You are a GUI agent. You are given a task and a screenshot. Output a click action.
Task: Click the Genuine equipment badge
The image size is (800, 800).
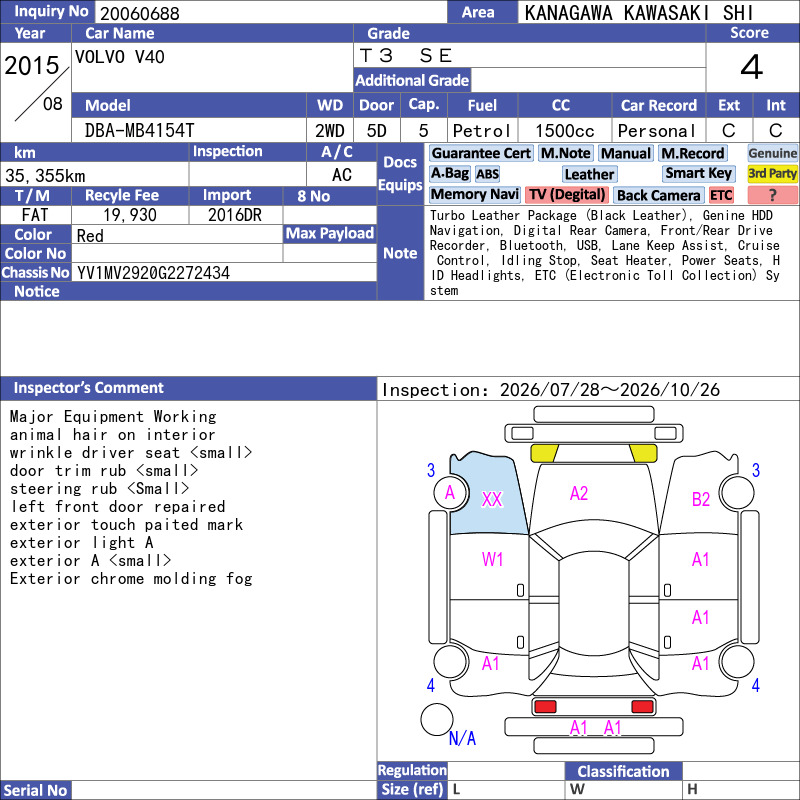click(x=772, y=153)
